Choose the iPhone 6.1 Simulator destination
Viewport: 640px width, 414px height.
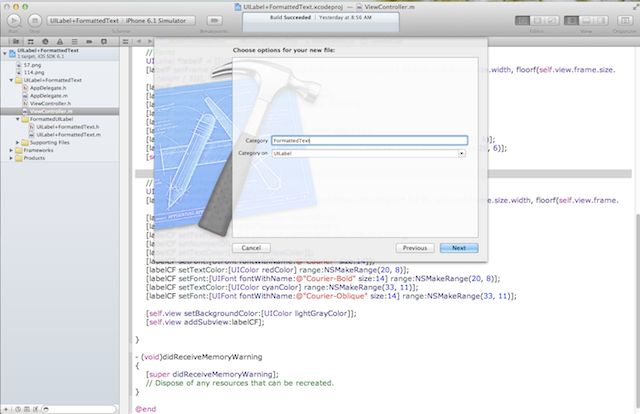coord(156,20)
